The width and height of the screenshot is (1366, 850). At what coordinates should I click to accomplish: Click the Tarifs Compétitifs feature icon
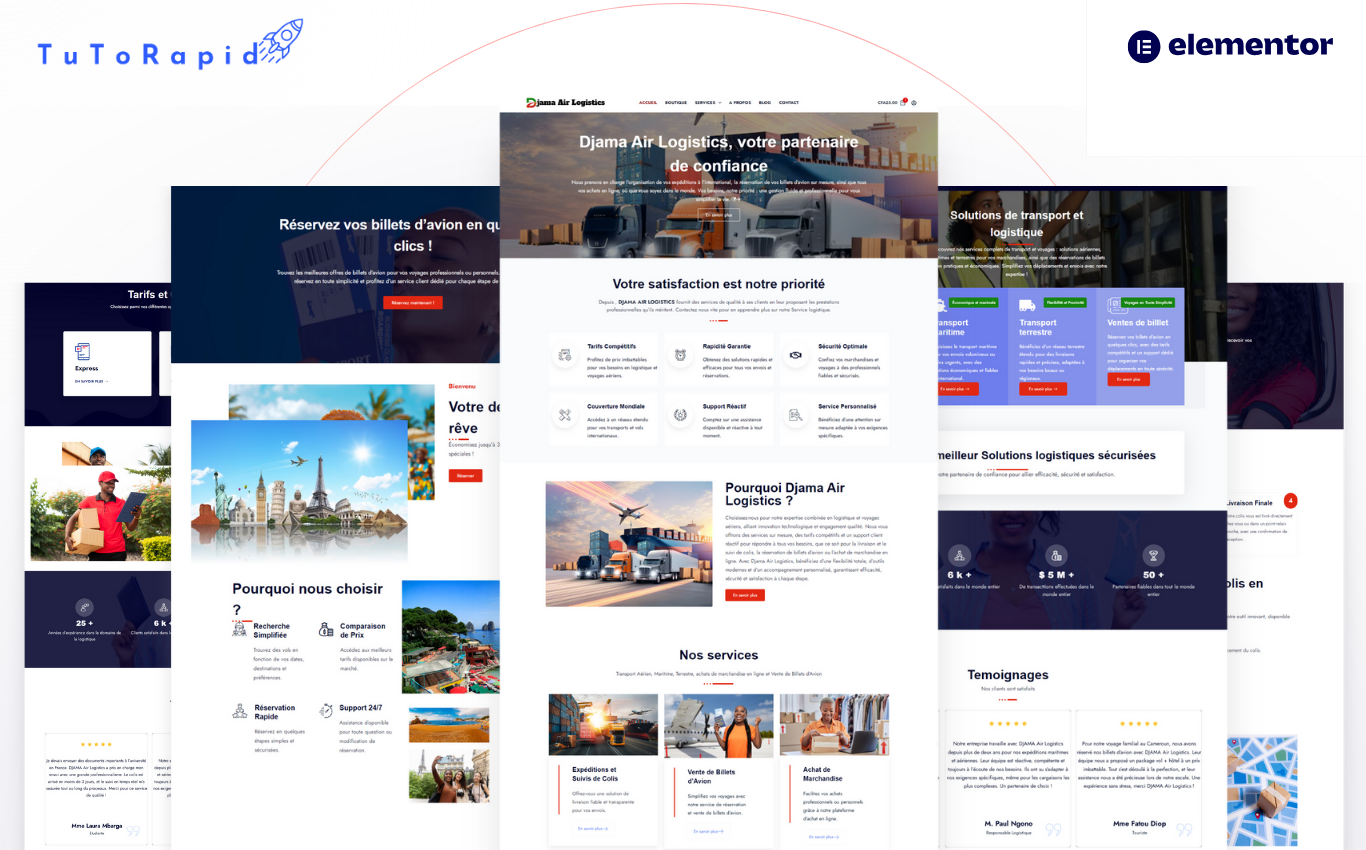click(565, 355)
